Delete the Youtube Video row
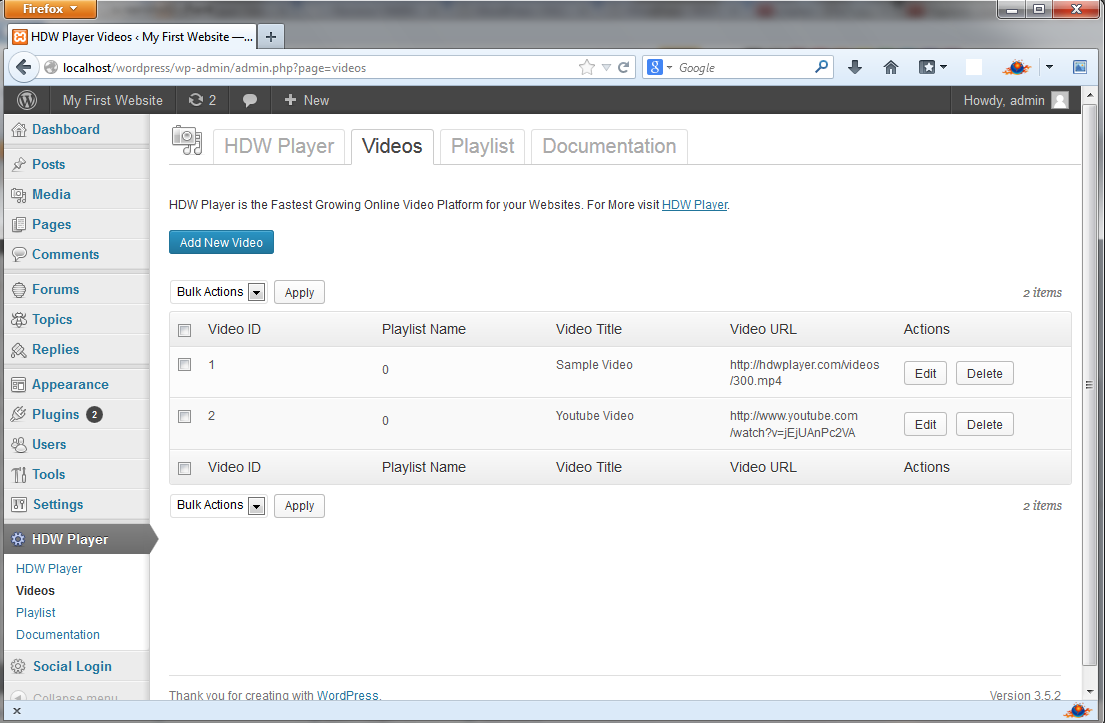The width and height of the screenshot is (1105, 723). (x=984, y=424)
